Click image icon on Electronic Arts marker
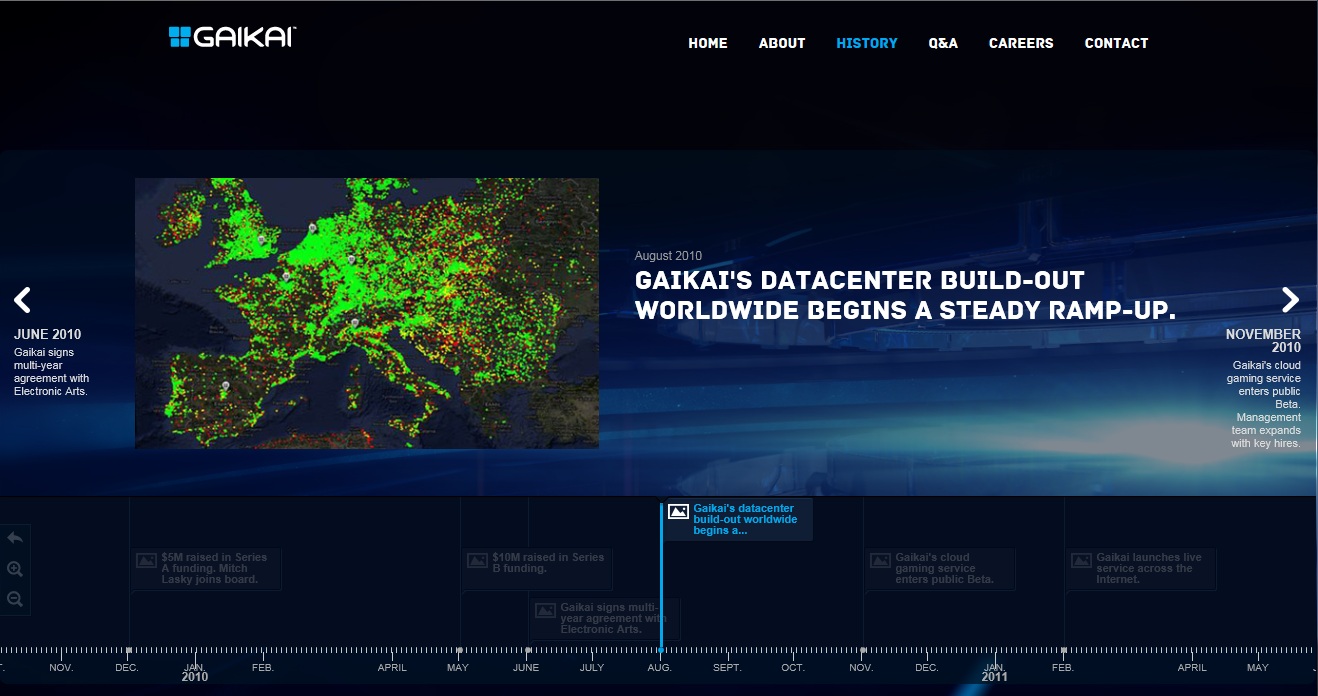Viewport: 1318px width, 696px height. pyautogui.click(x=545, y=610)
